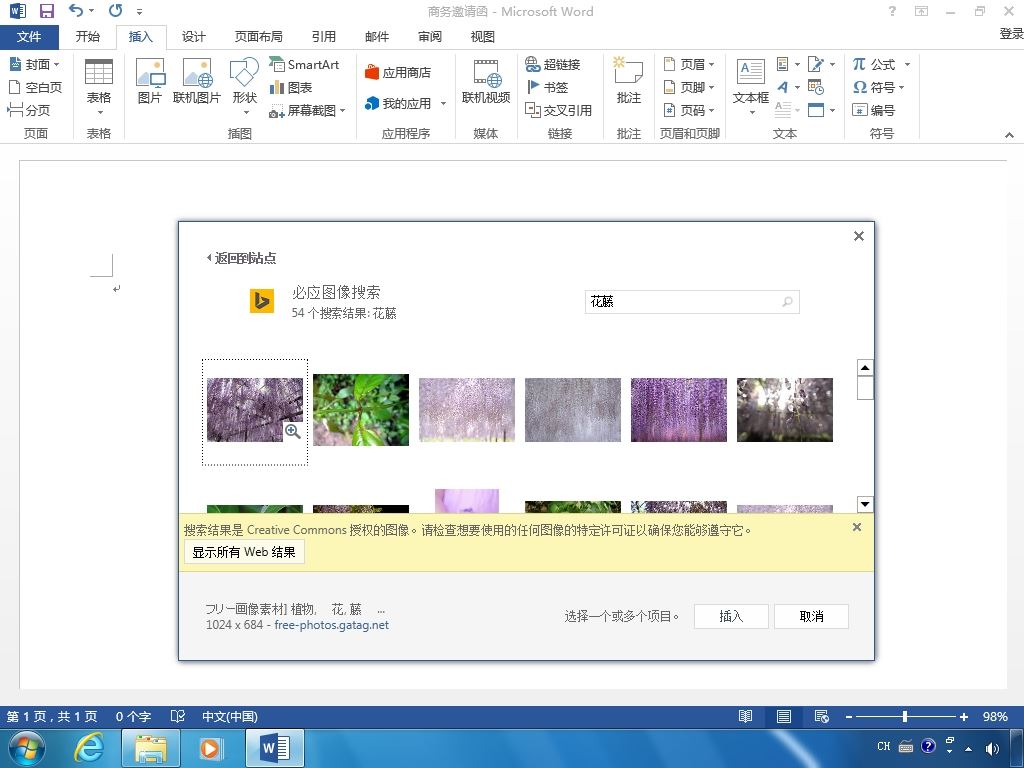Open the 表格 table gallery
Viewport: 1024px width, 768px height.
click(x=99, y=87)
